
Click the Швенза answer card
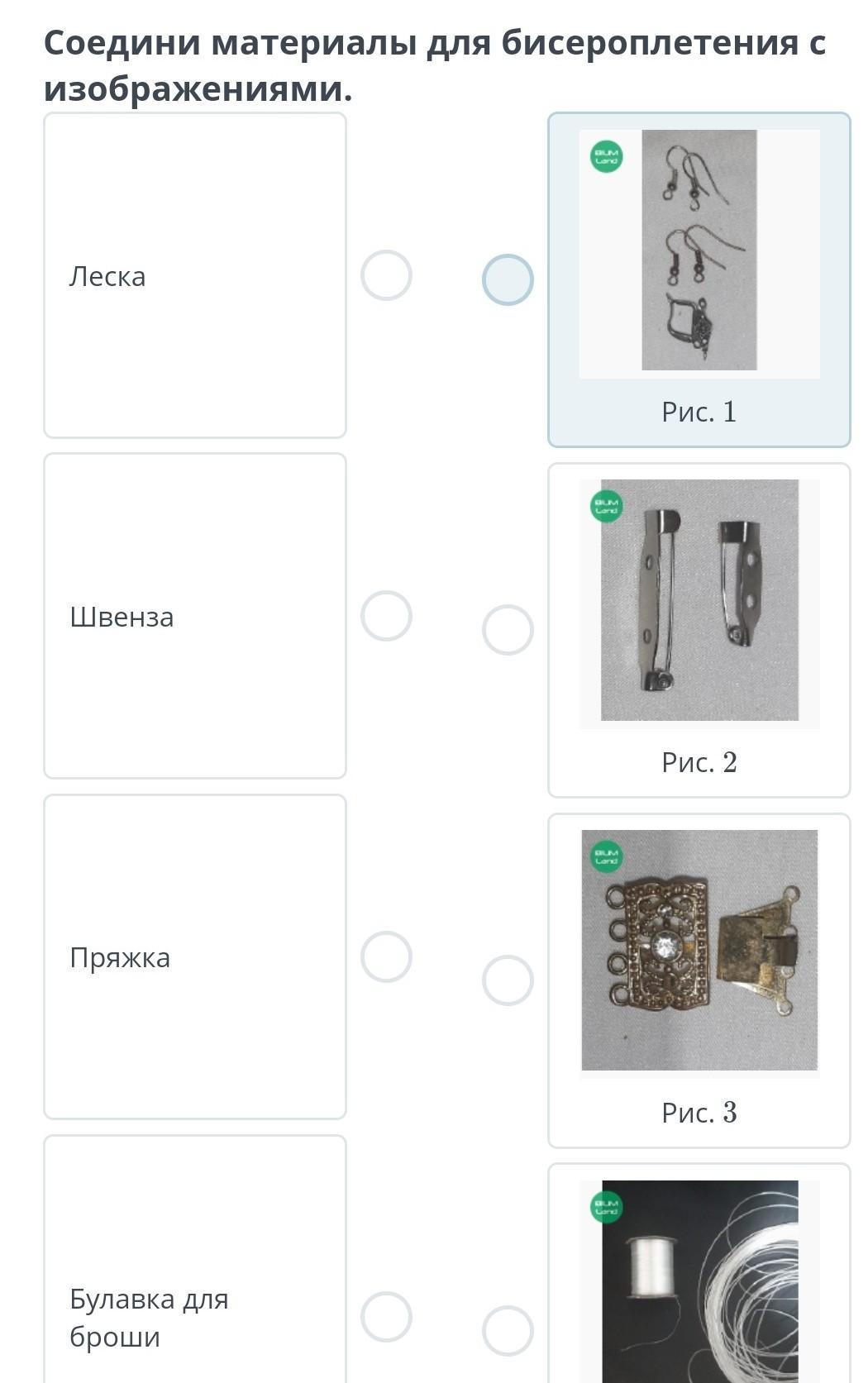click(195, 616)
